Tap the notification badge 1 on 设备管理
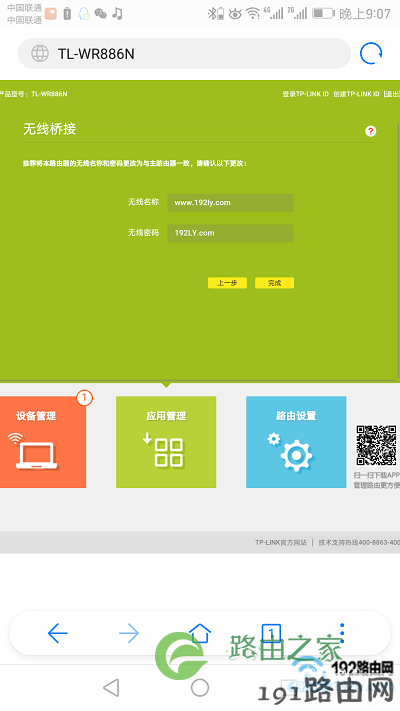Screen dimensions: 400x711 84,398
